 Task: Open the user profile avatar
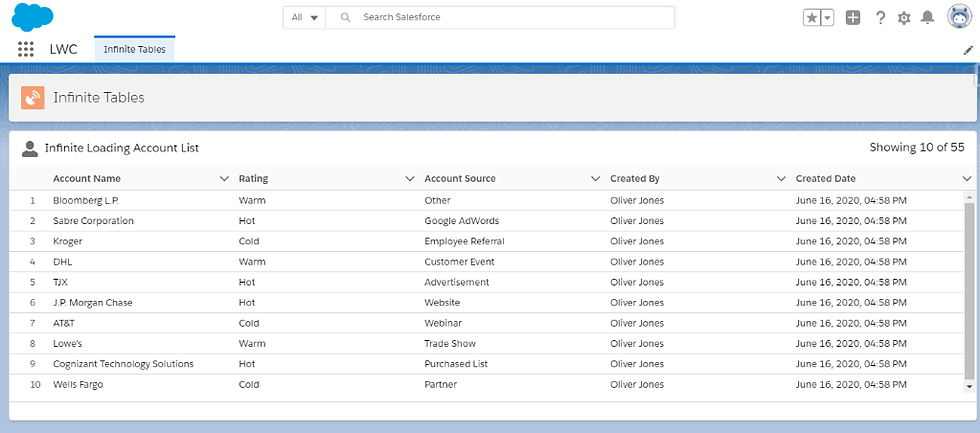point(958,17)
